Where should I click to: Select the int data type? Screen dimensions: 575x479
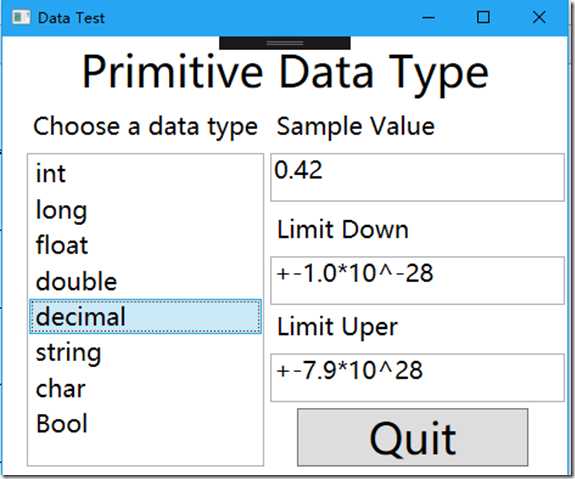pyautogui.click(x=145, y=173)
